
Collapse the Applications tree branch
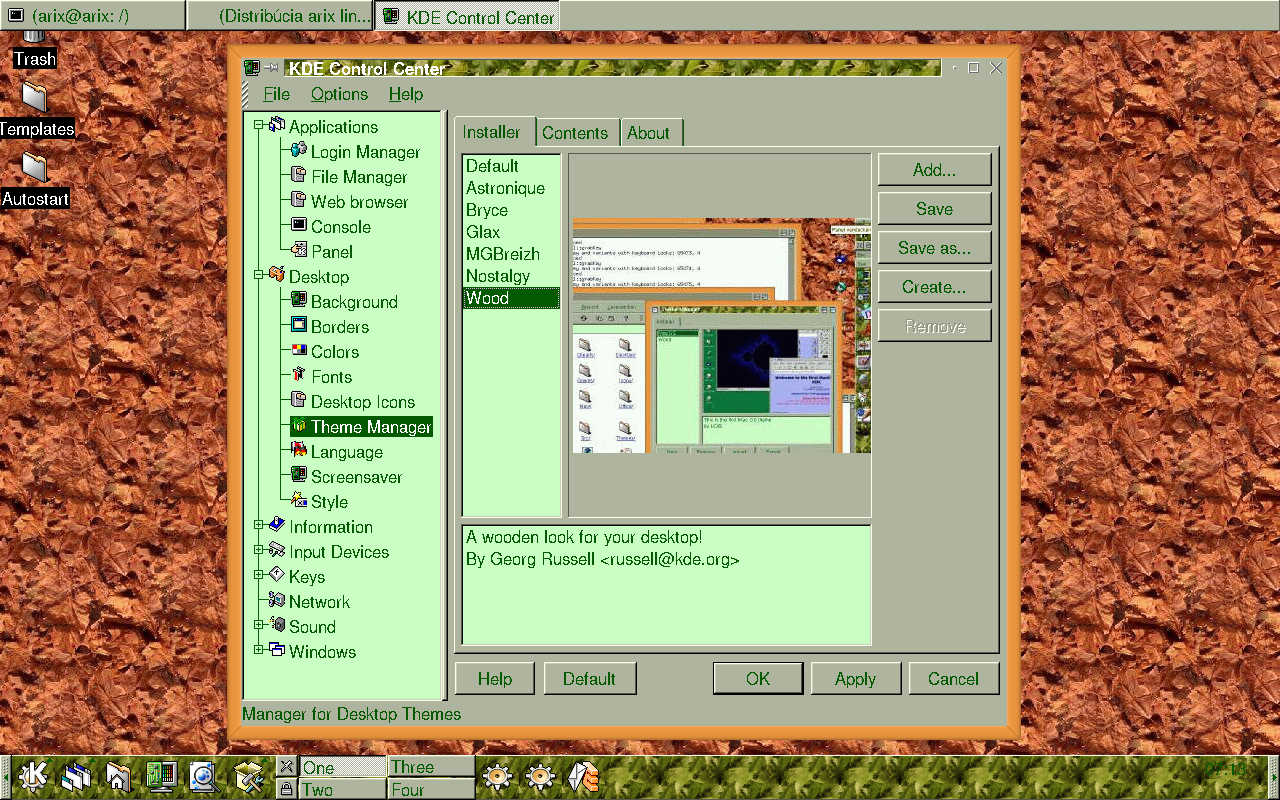(x=258, y=125)
